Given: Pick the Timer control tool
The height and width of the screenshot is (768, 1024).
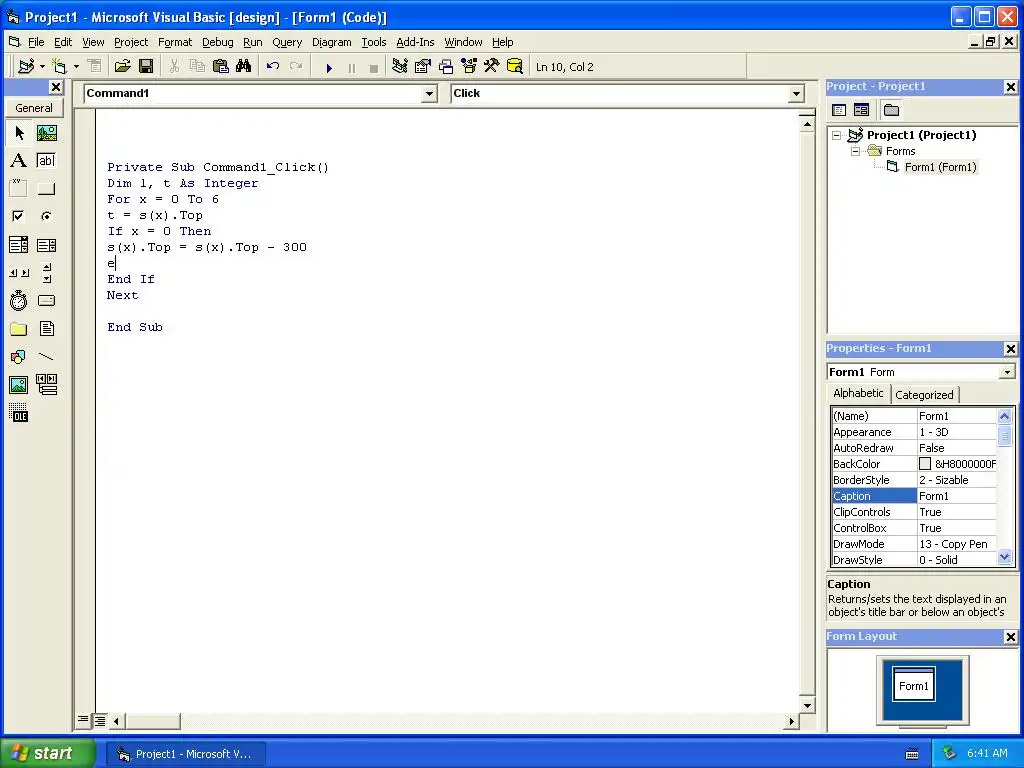Looking at the screenshot, I should click(19, 301).
